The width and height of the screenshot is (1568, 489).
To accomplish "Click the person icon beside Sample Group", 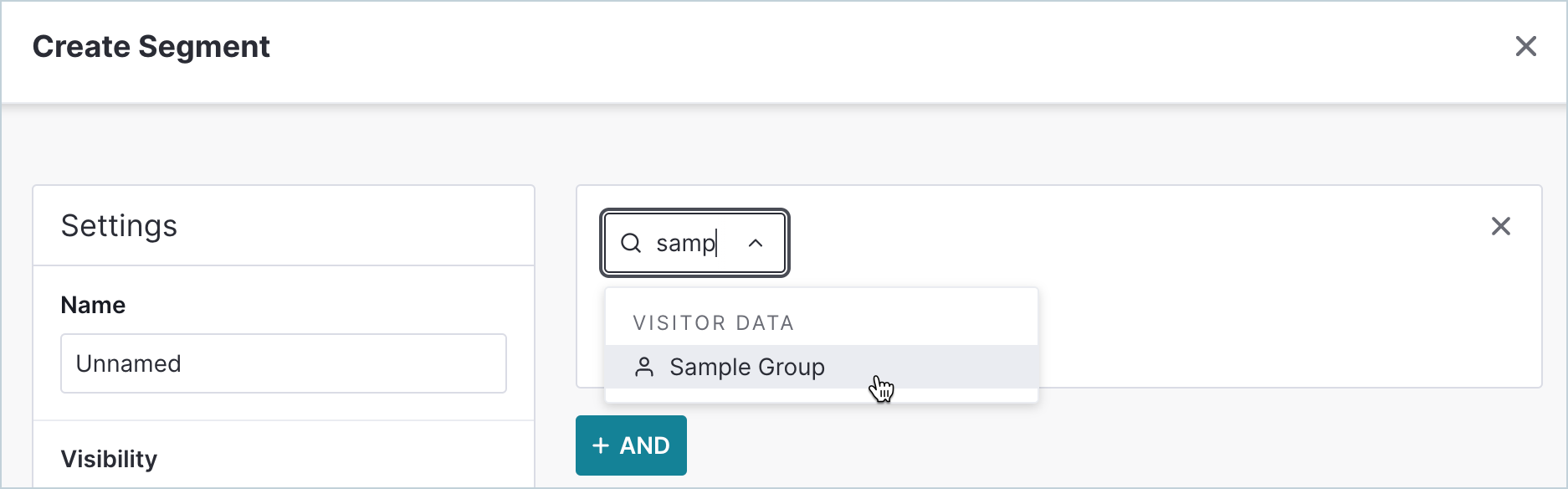I will tap(644, 367).
